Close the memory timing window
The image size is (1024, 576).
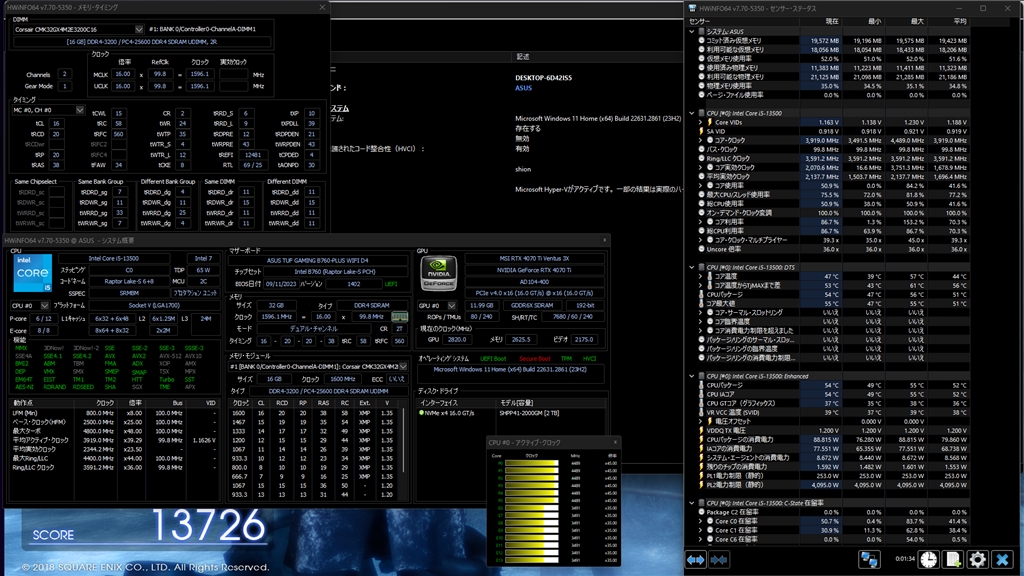click(x=322, y=7)
